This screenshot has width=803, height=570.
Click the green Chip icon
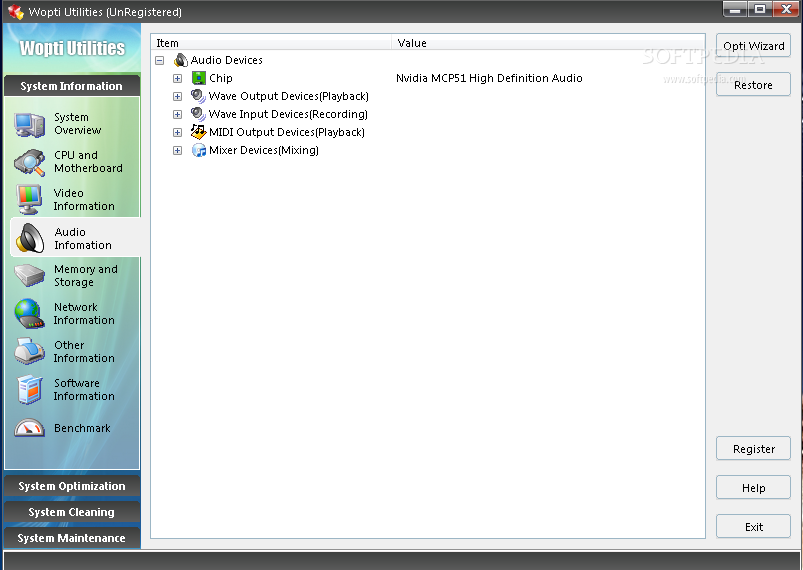pyautogui.click(x=198, y=78)
